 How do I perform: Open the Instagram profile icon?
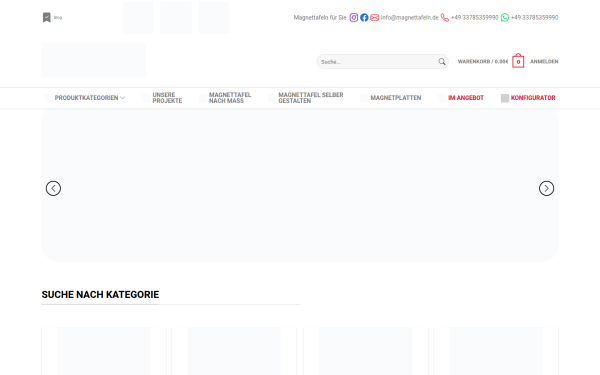point(354,18)
